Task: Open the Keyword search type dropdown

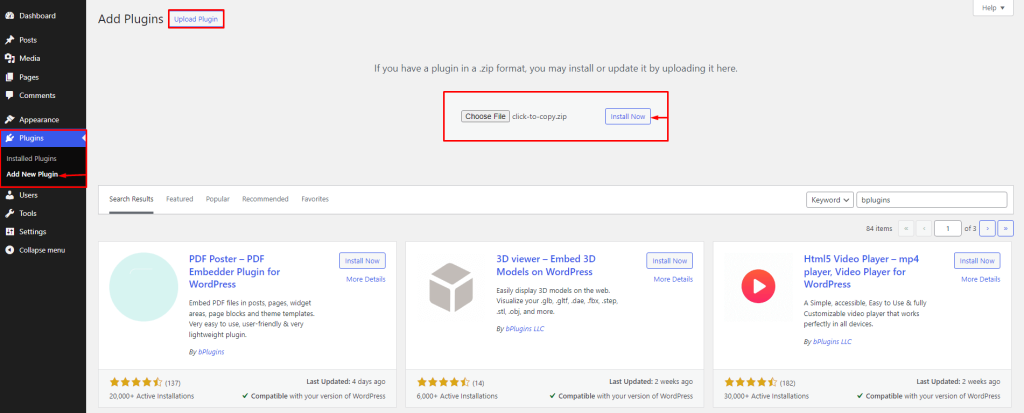Action: (830, 200)
